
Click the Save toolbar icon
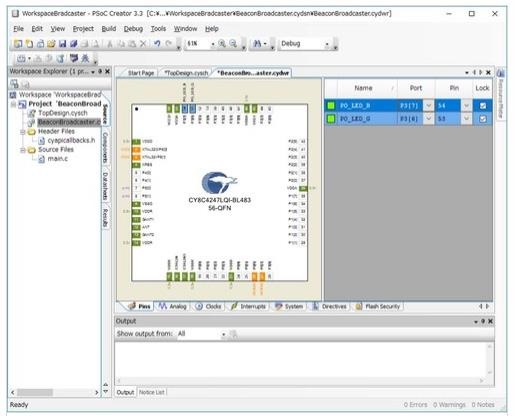coord(62,44)
